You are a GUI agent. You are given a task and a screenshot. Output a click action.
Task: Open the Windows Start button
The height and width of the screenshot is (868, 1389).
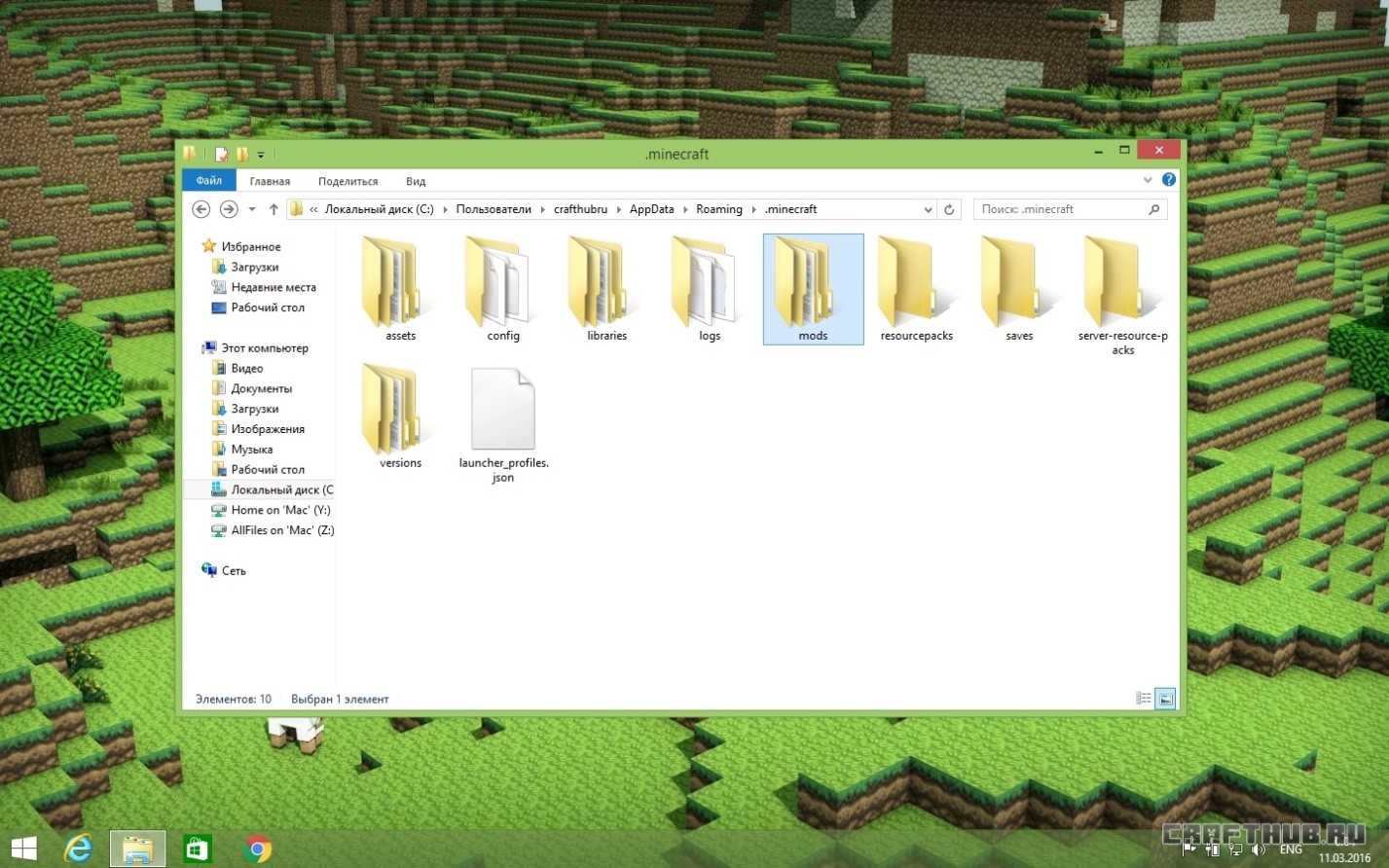(24, 848)
